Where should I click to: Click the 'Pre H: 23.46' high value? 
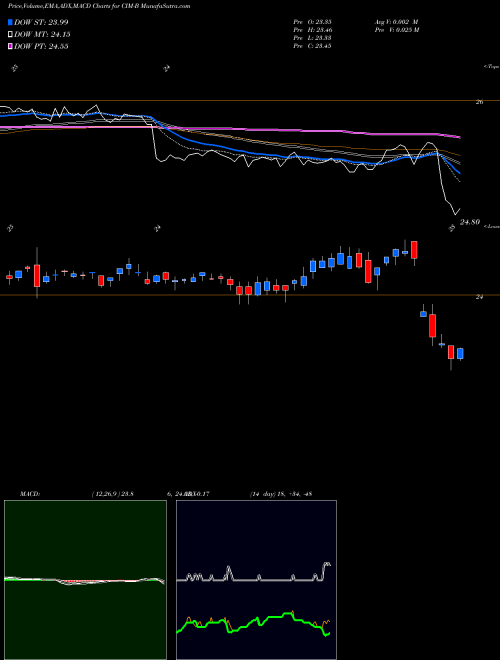pos(312,30)
